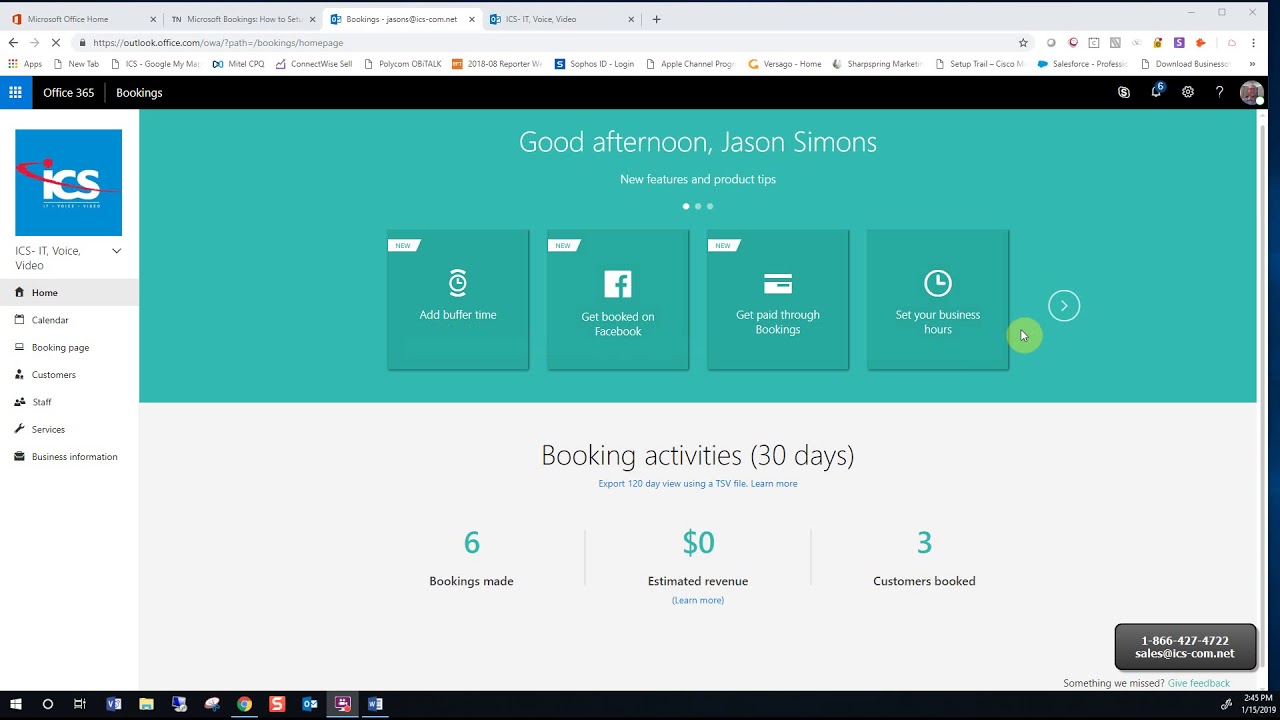
Task: Open Skype icon in Office header
Action: 1124,92
